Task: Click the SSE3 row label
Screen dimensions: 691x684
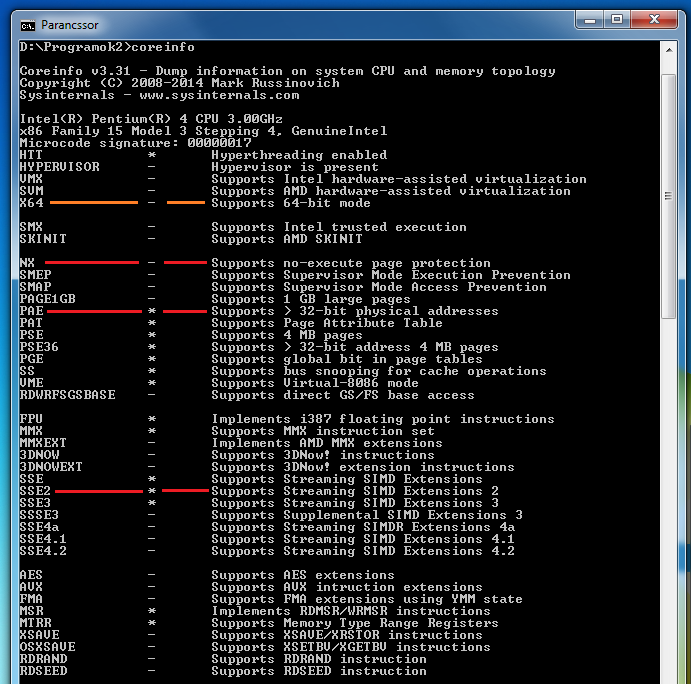Action: (35, 503)
